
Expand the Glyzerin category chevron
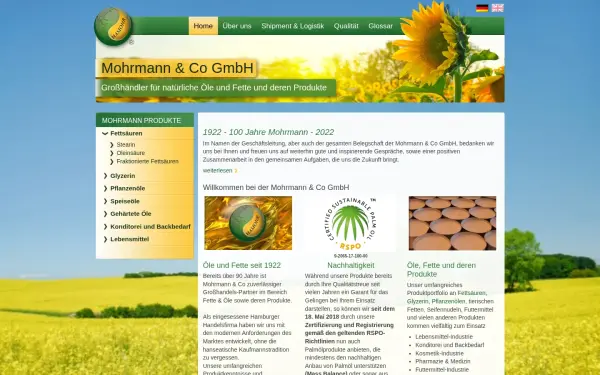105,176
